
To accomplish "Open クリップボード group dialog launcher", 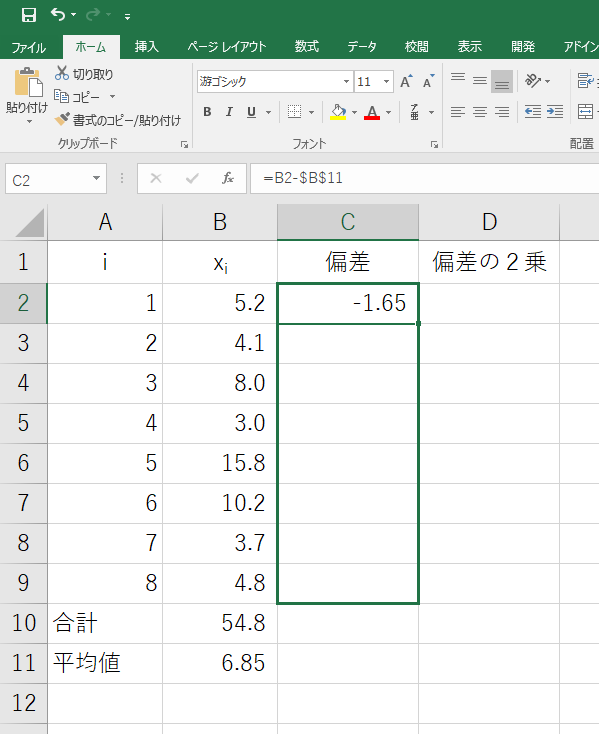I will [x=184, y=145].
